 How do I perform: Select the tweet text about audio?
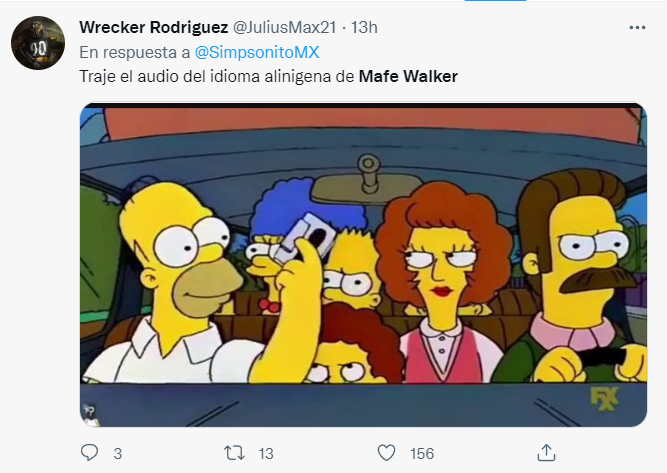(268, 77)
